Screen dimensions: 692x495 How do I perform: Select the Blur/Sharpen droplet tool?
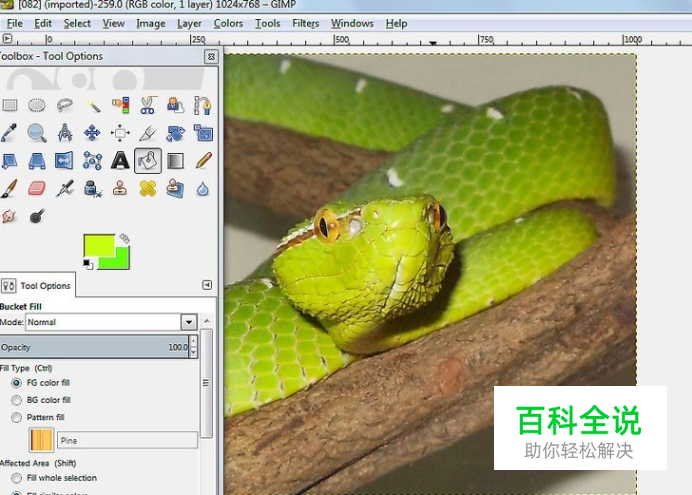203,189
